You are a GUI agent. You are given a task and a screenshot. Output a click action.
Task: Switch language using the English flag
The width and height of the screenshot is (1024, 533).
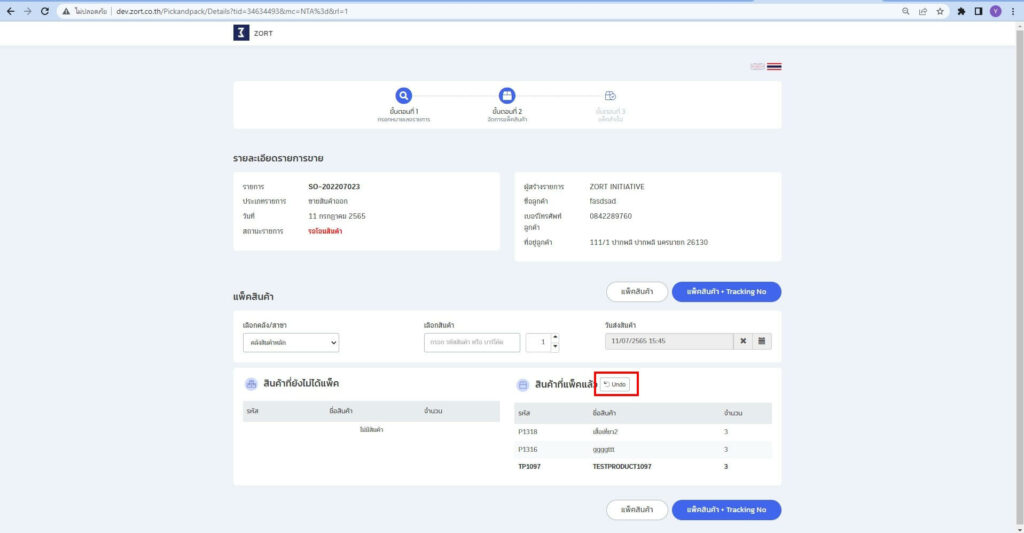click(x=757, y=66)
